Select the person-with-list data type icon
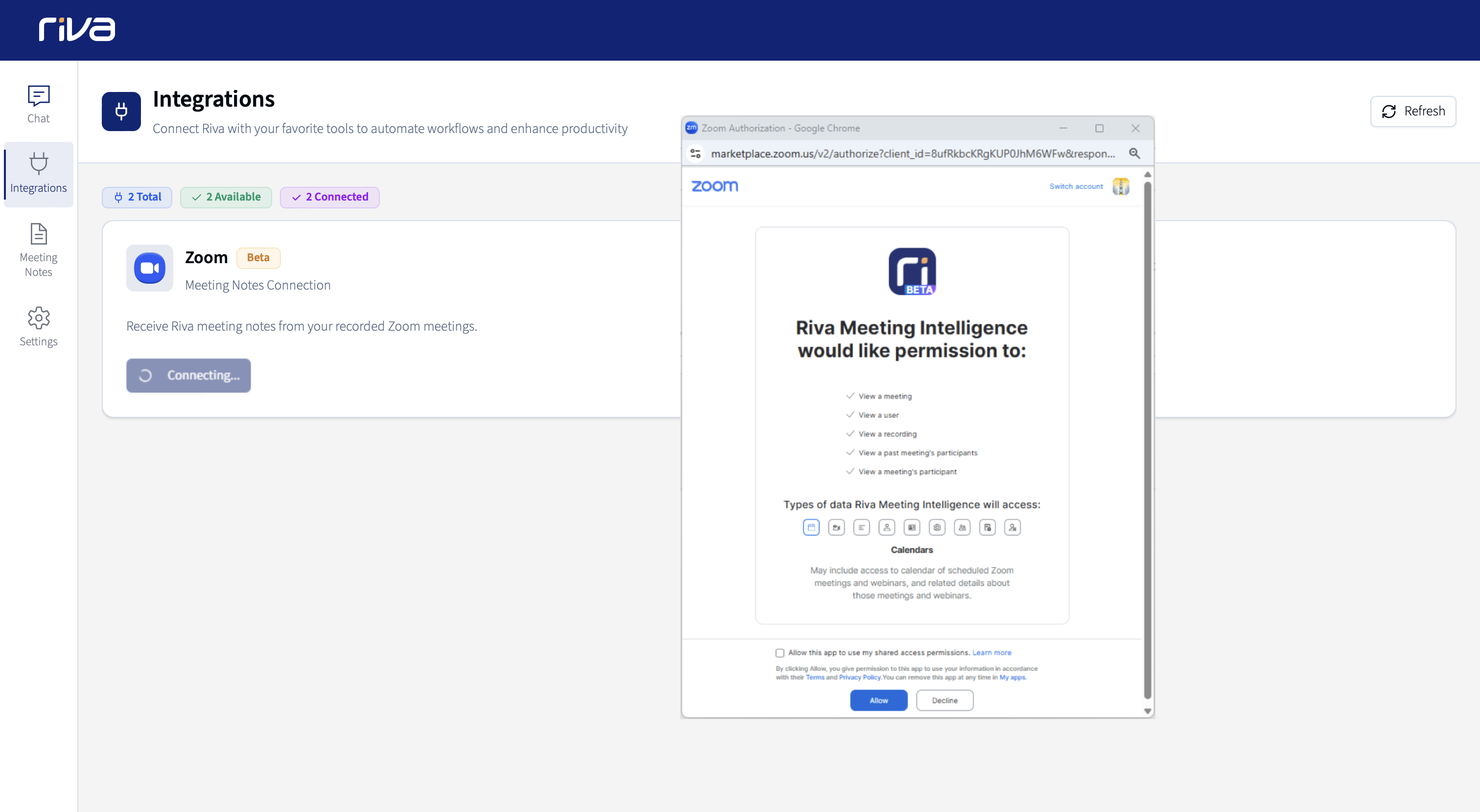 point(1013,527)
